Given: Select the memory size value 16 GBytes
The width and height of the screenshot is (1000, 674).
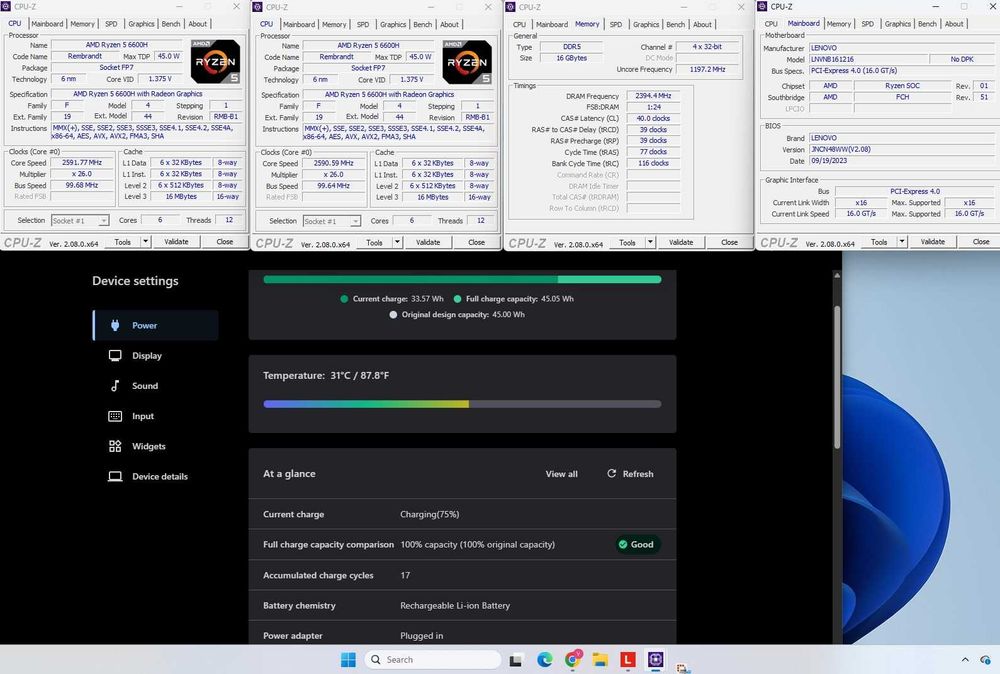Looking at the screenshot, I should (572, 58).
